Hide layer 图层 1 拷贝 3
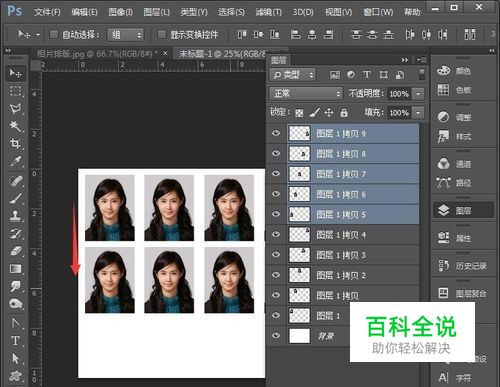 (x=276, y=255)
